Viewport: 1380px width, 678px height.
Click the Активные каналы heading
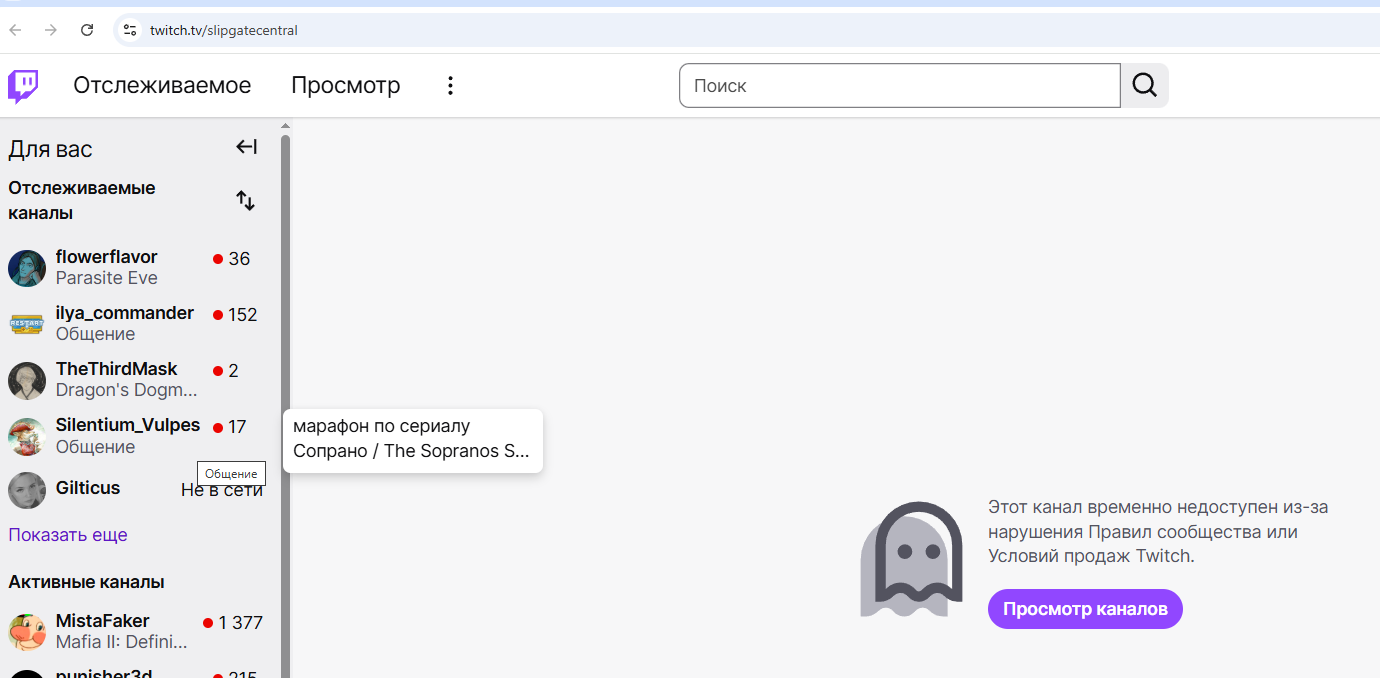click(x=87, y=582)
